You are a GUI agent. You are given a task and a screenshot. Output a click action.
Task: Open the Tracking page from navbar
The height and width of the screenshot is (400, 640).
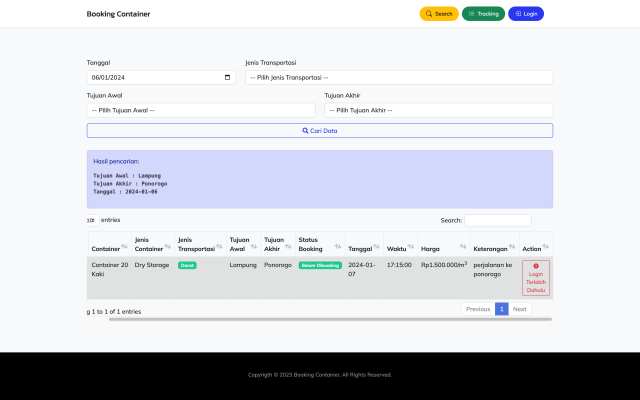(483, 14)
